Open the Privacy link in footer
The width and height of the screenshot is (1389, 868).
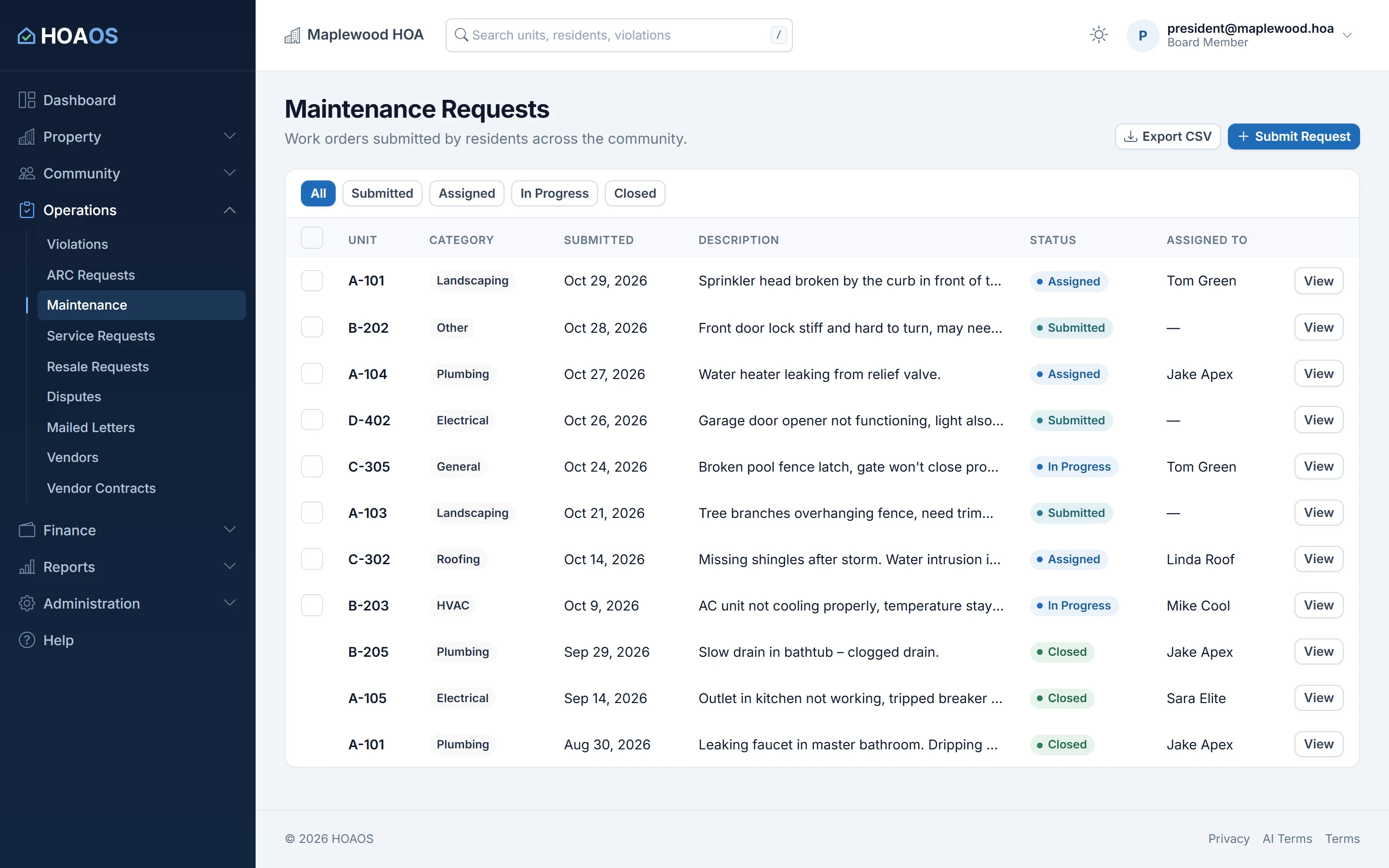pos(1228,839)
